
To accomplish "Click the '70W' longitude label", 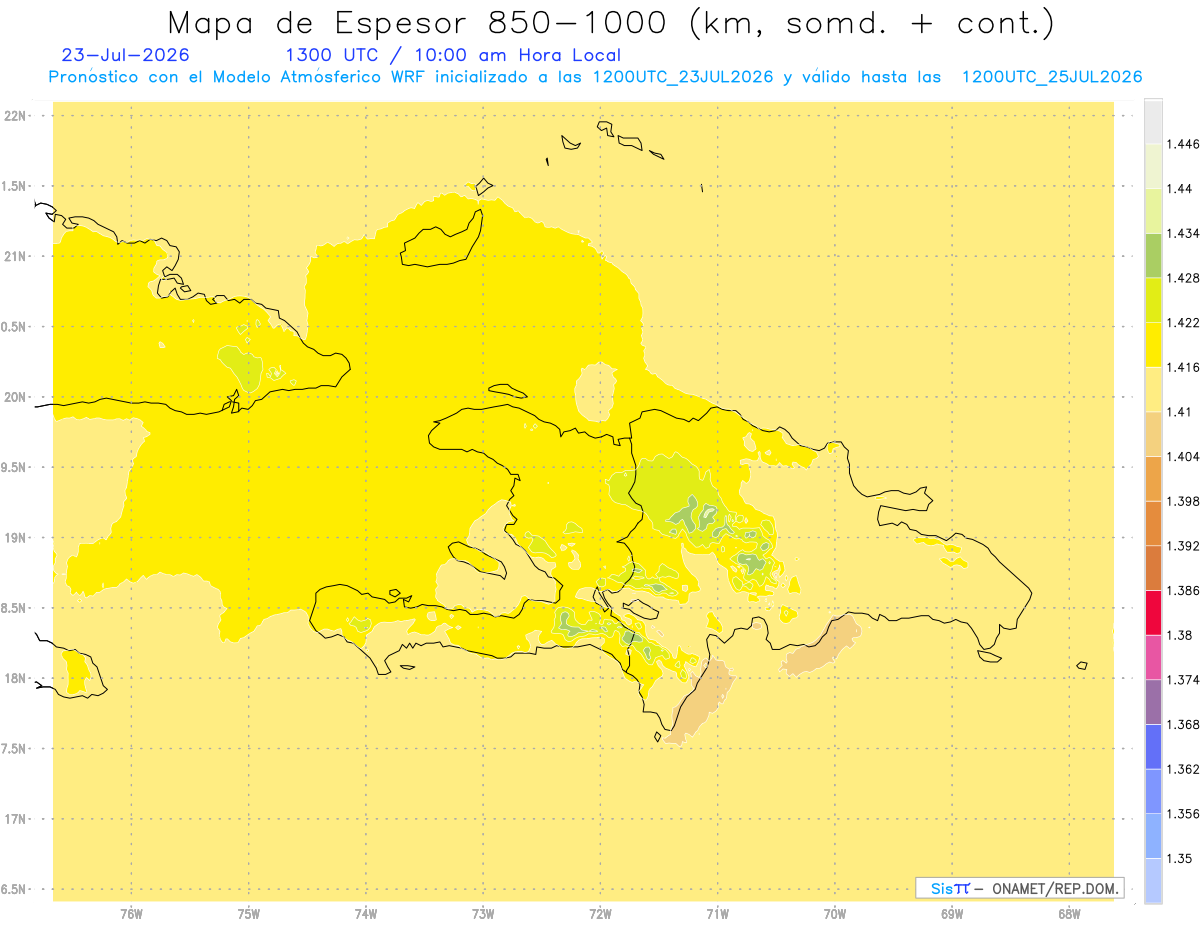I will coord(835,915).
